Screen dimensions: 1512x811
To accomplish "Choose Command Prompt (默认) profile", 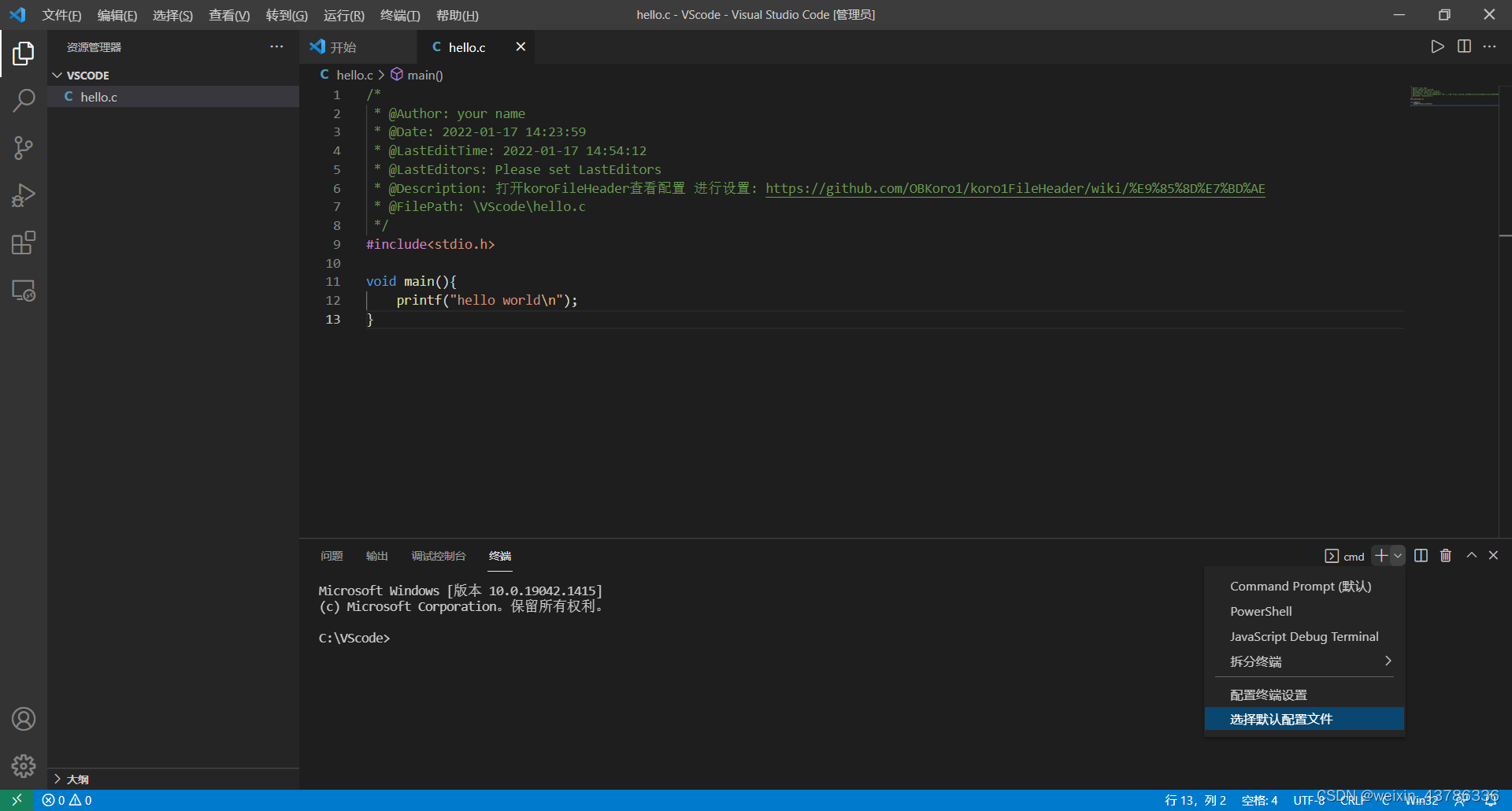I will [x=1304, y=587].
